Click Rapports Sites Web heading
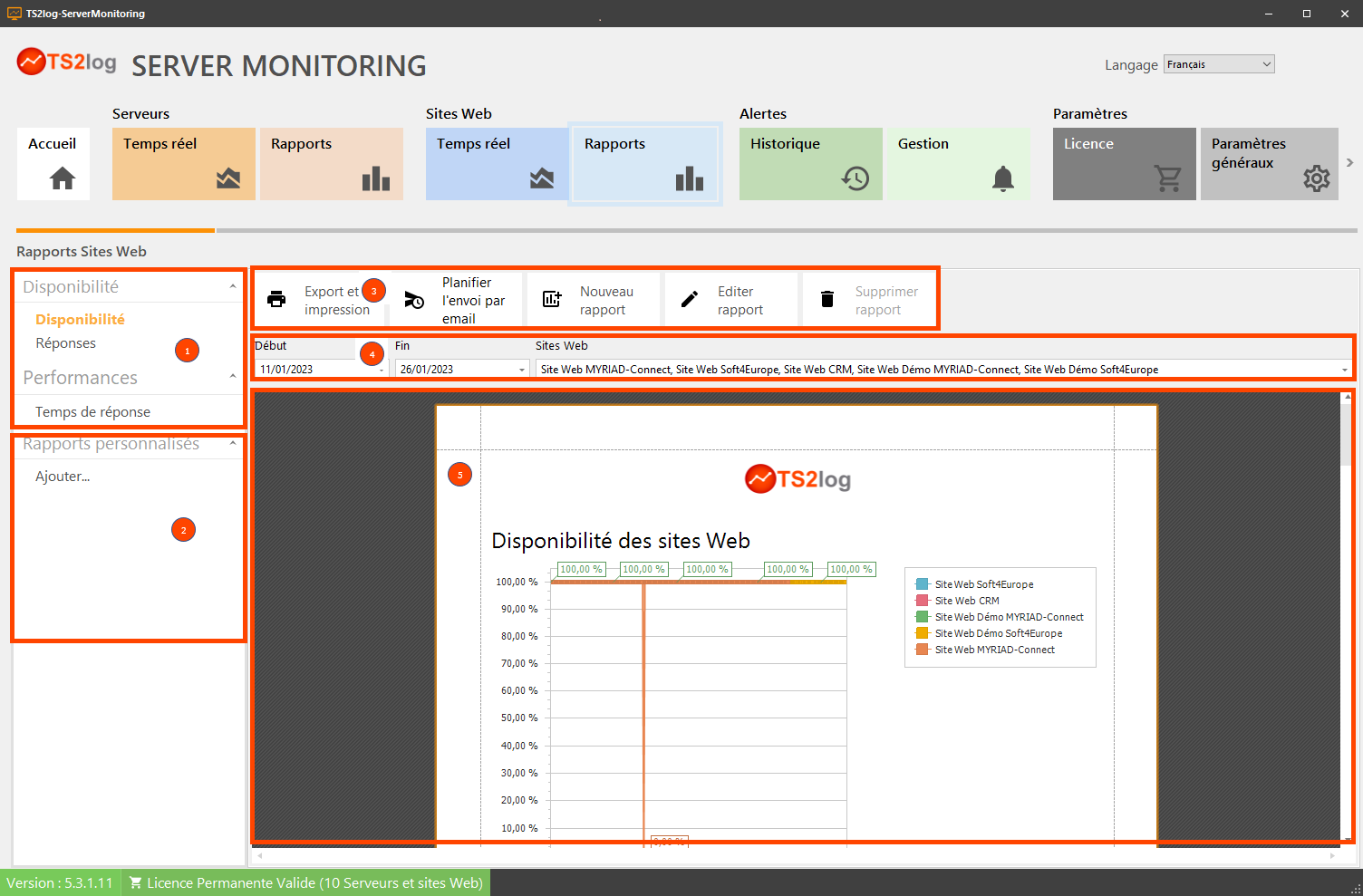 (x=82, y=252)
